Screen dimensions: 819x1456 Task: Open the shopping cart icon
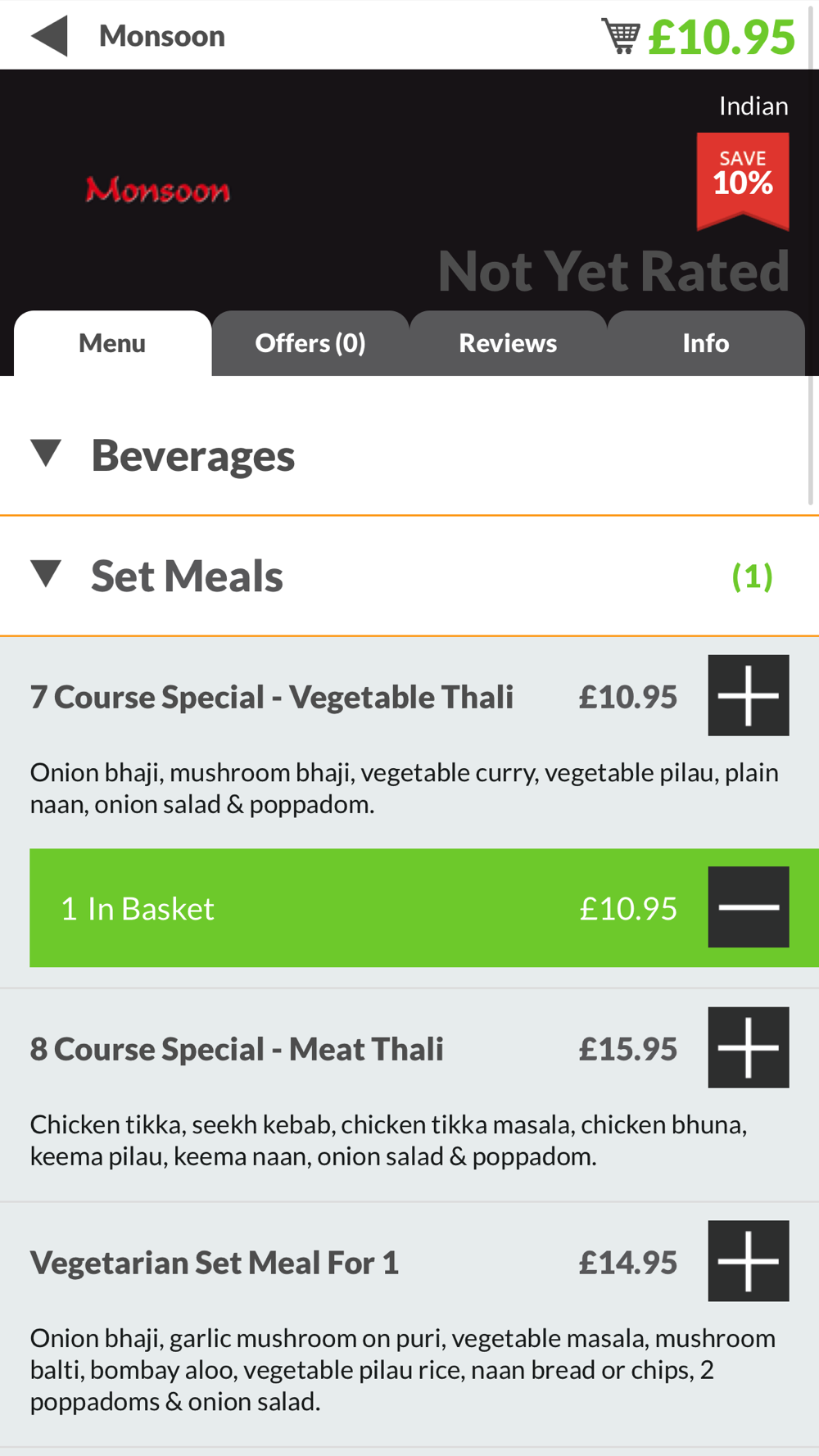pyautogui.click(x=620, y=36)
